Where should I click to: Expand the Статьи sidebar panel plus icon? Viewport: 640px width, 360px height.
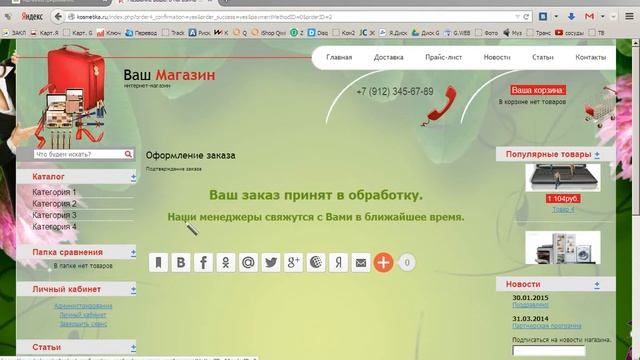[x=133, y=348]
